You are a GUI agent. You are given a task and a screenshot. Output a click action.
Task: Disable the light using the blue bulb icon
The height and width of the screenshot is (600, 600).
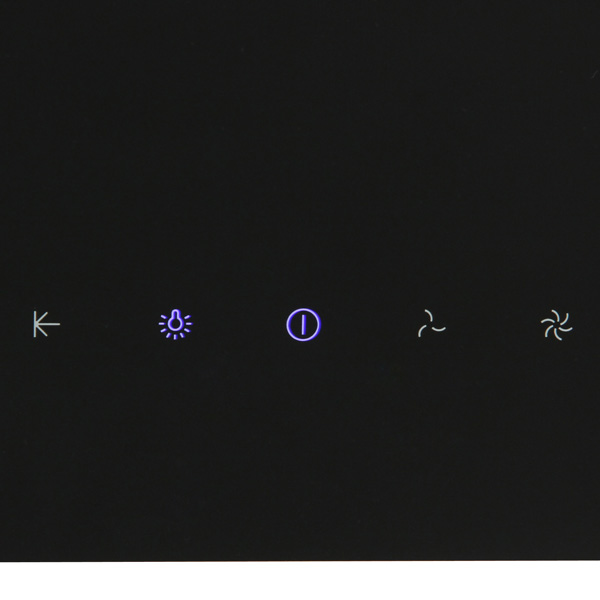(176, 324)
